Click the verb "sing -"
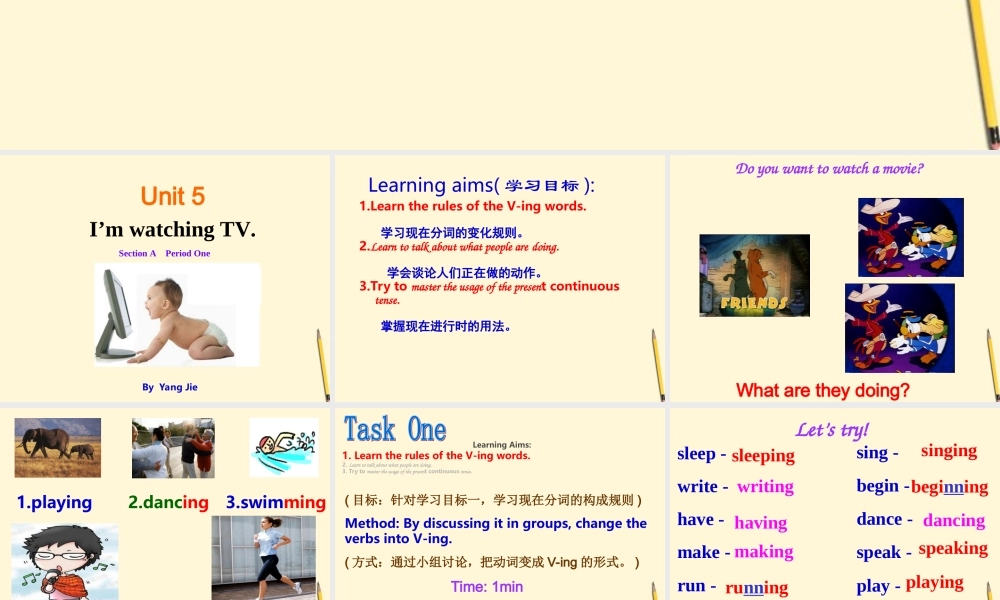The height and width of the screenshot is (600, 1000). [x=878, y=453]
